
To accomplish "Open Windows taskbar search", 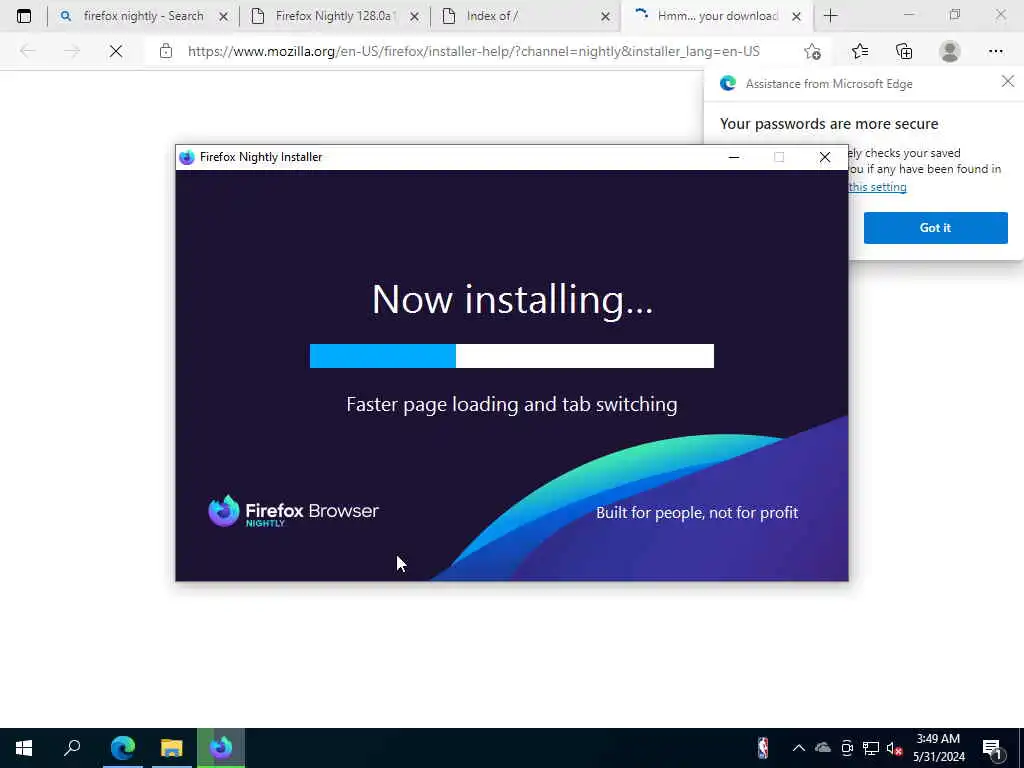I will coord(72,748).
